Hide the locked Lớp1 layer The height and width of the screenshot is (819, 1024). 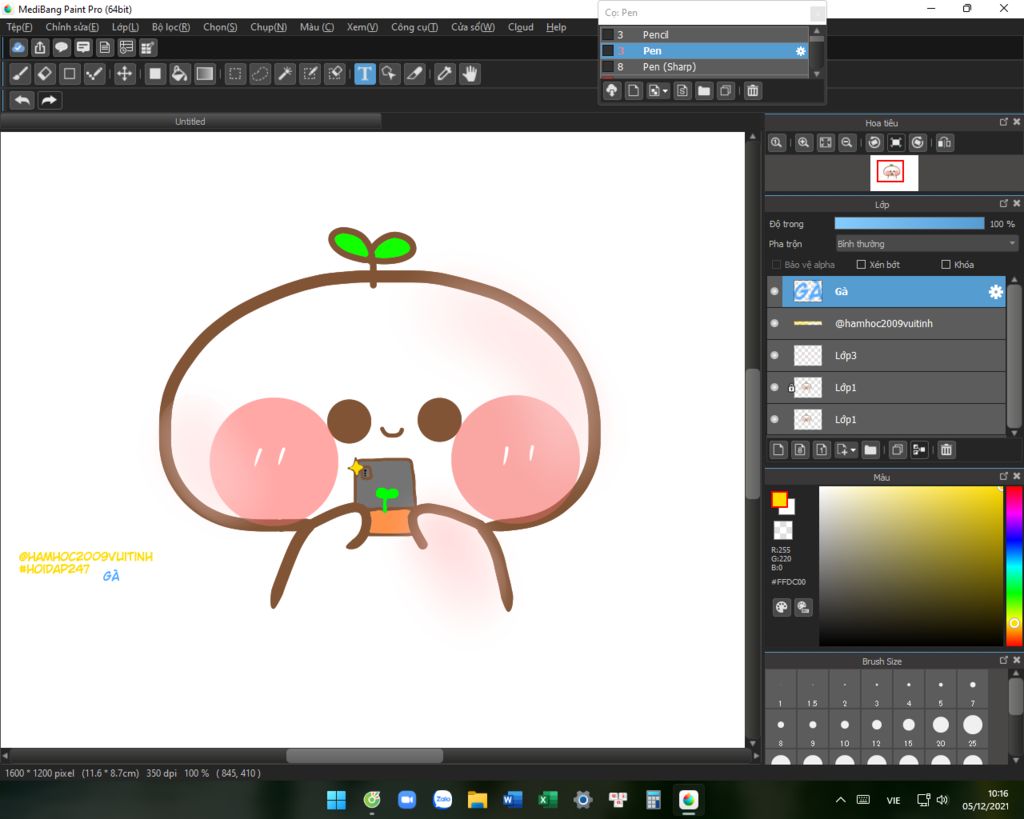pyautogui.click(x=775, y=387)
